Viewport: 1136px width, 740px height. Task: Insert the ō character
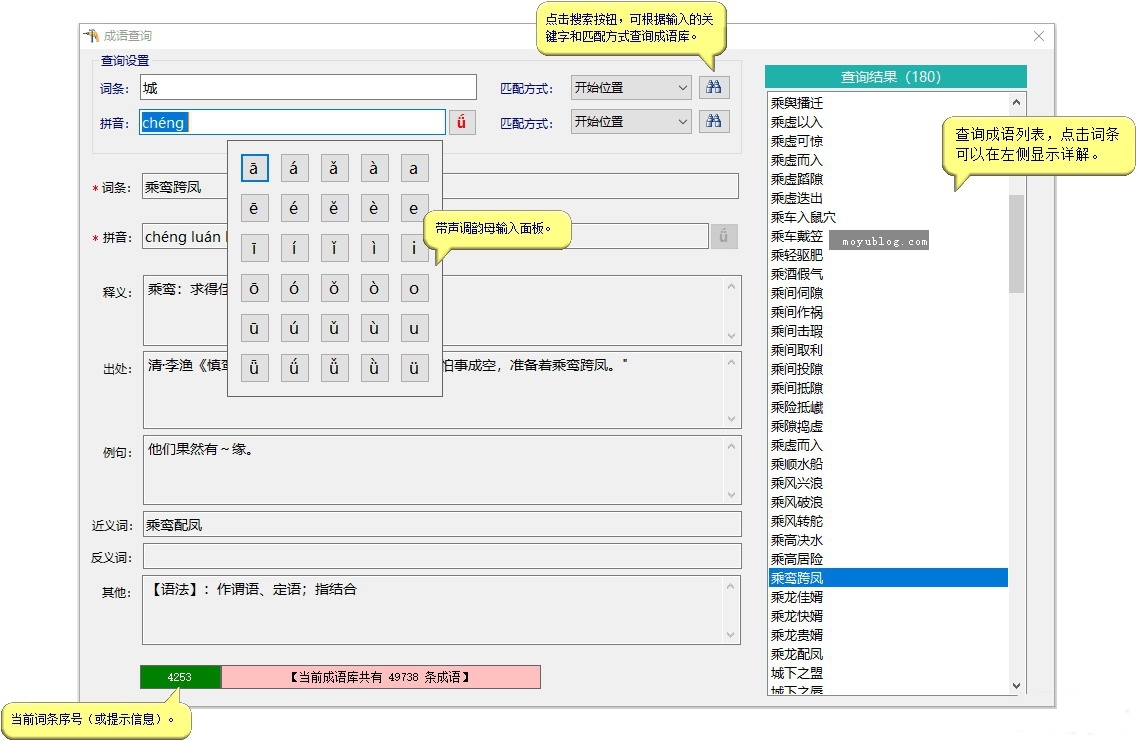tap(254, 288)
